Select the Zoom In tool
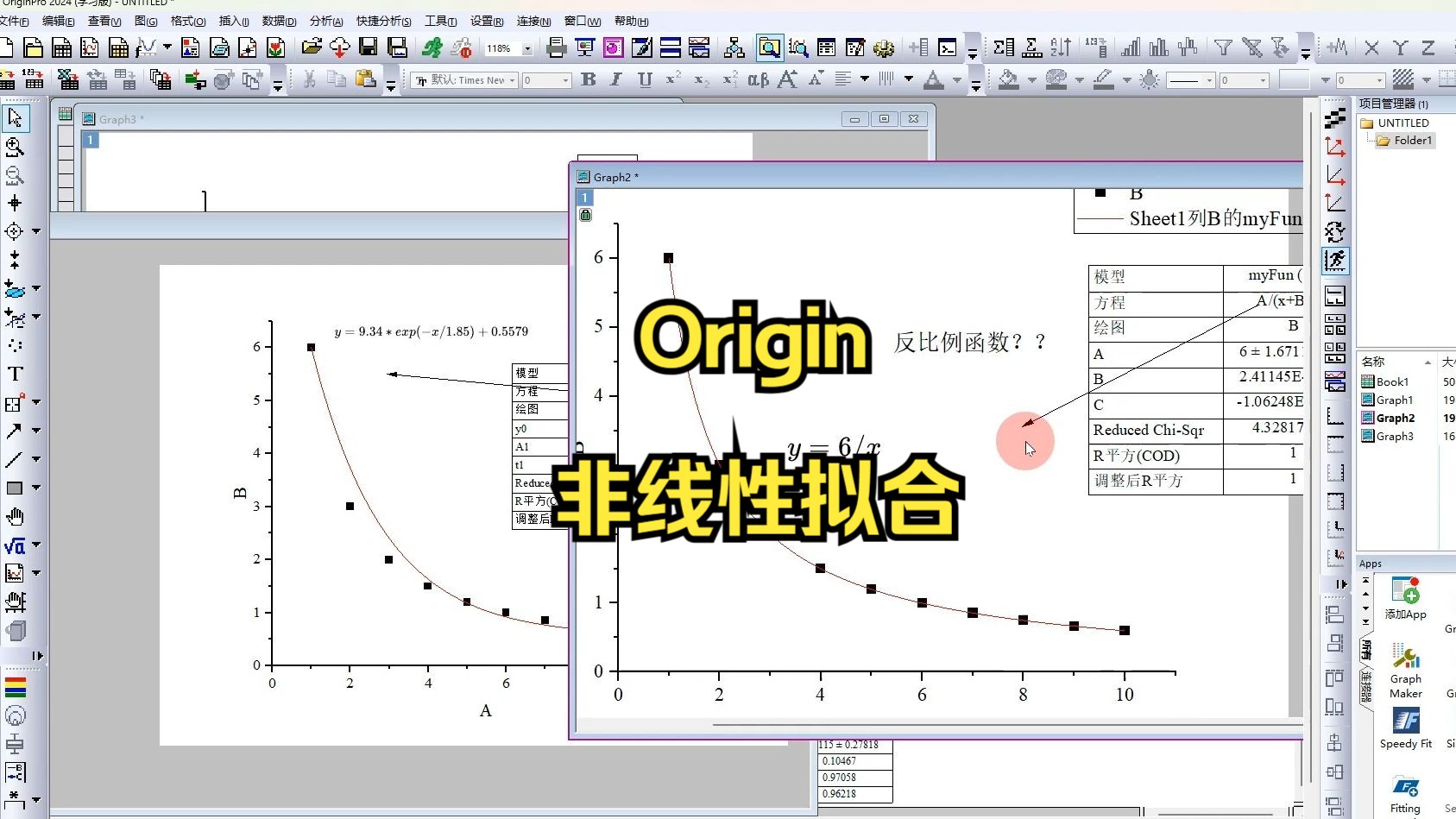 coord(14,147)
